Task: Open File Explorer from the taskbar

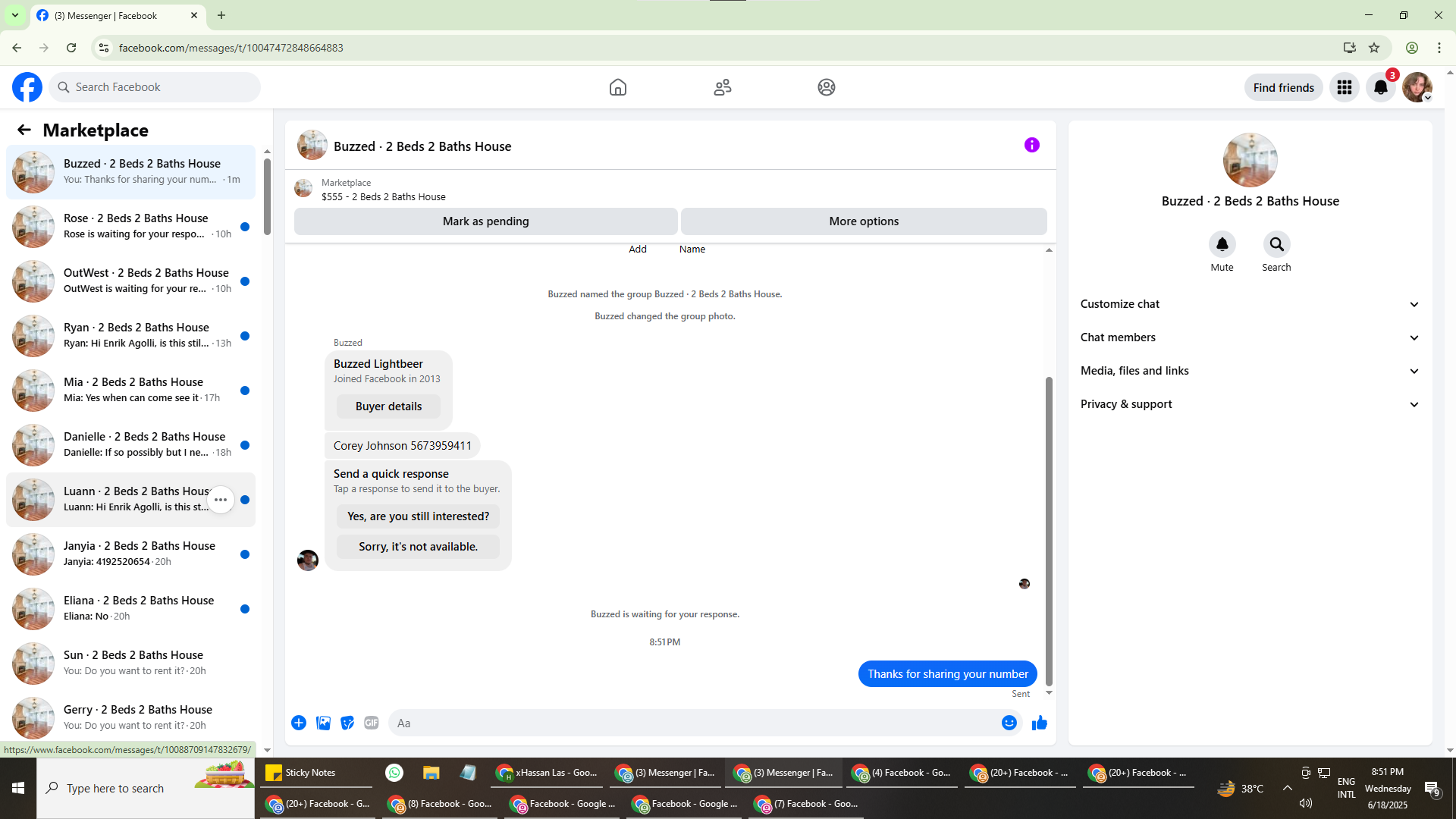Action: point(431,773)
